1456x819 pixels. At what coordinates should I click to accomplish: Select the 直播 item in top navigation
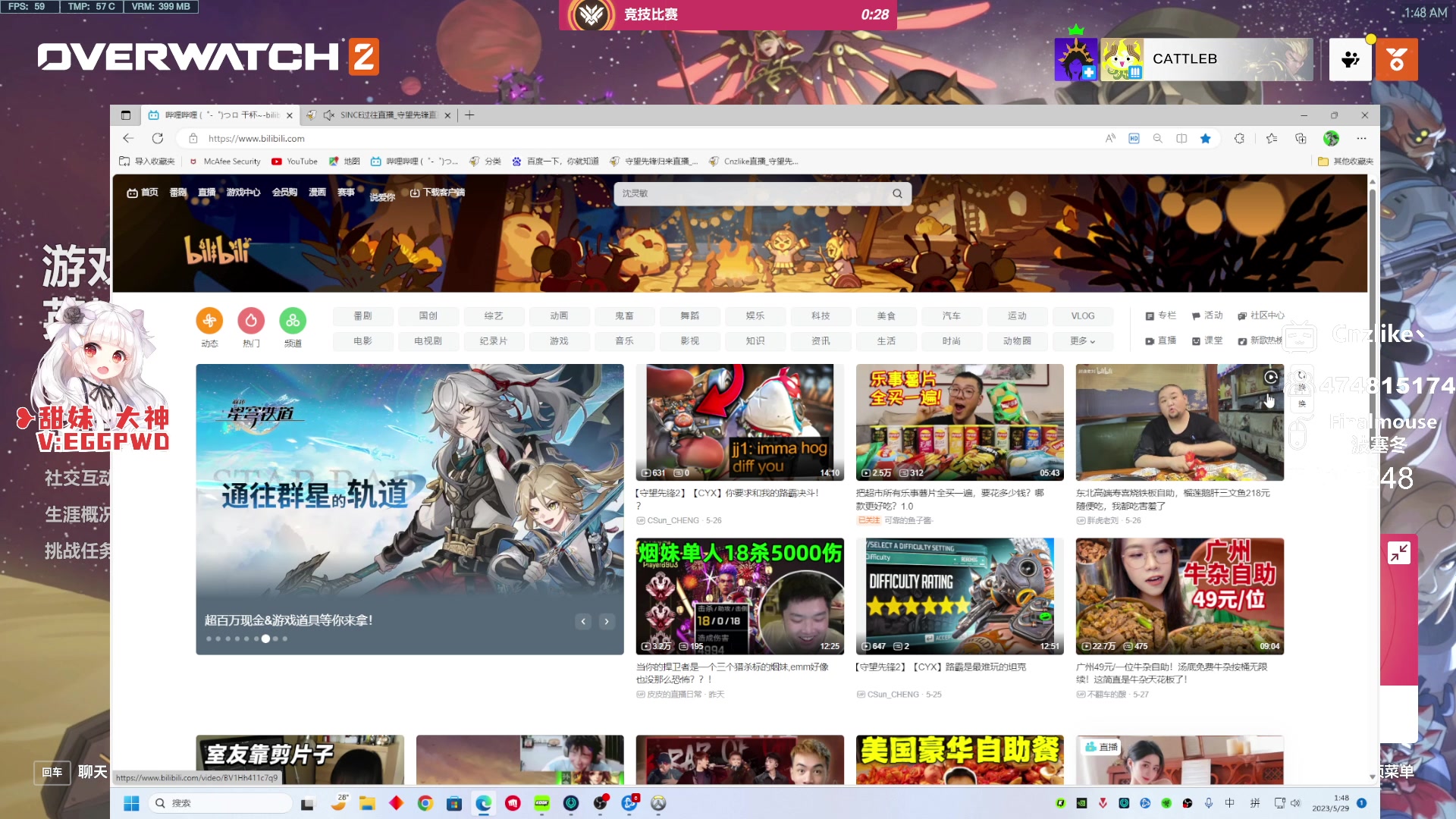tap(207, 193)
